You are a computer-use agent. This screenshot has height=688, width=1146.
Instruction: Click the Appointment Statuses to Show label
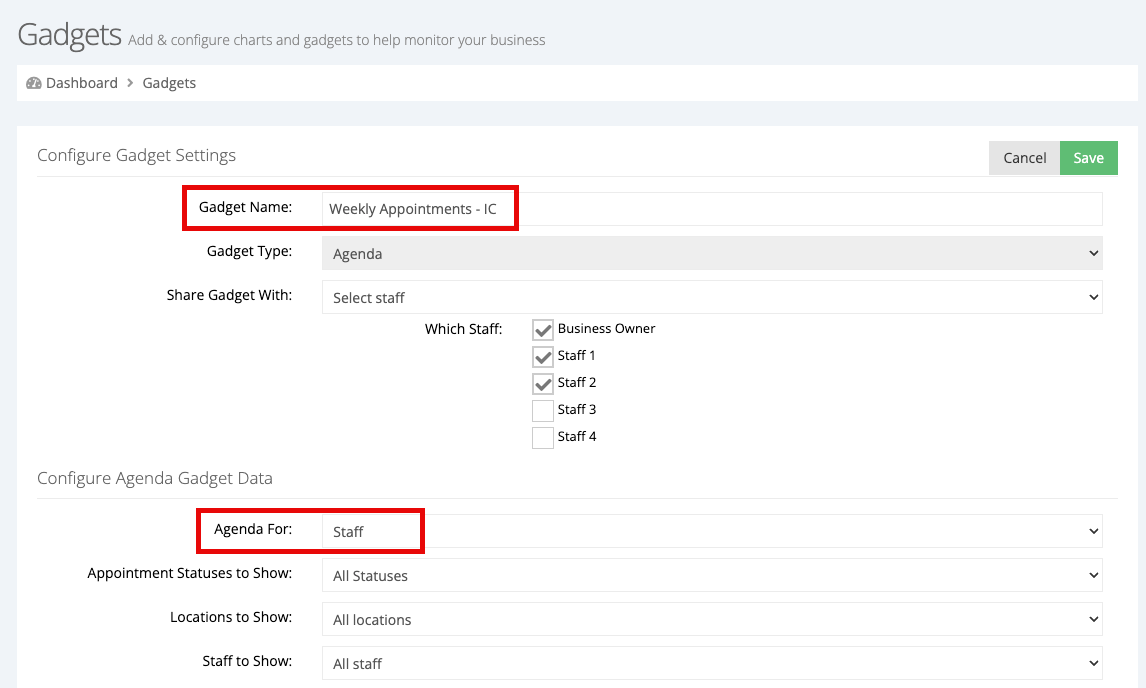click(x=190, y=573)
